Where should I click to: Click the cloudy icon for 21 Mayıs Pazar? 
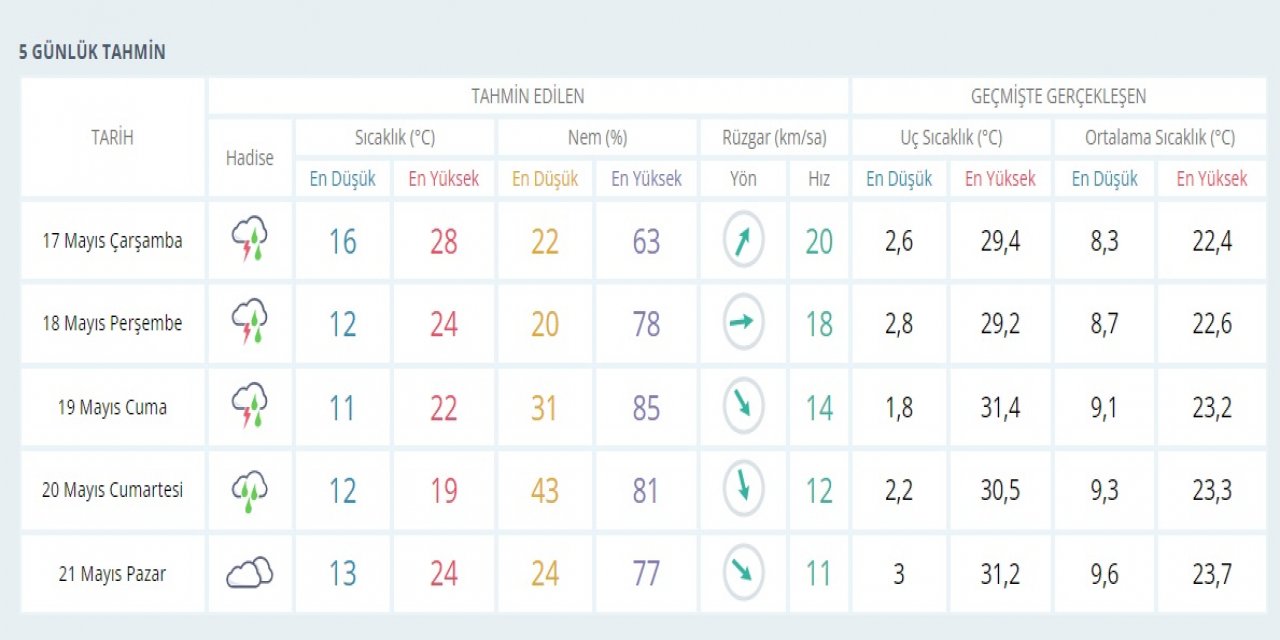pos(249,574)
